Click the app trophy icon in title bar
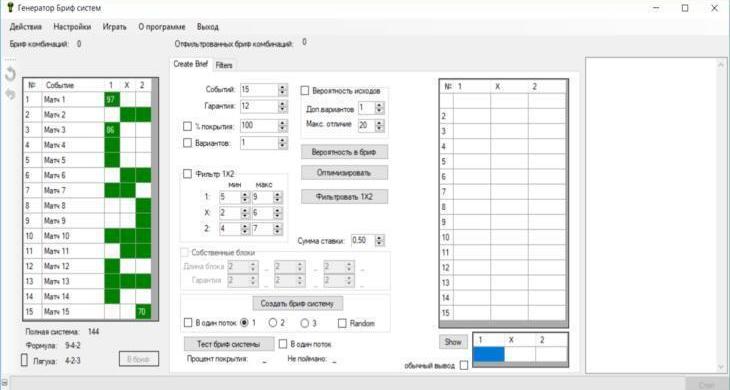Image resolution: width=730 pixels, height=390 pixels. pos(10,7)
